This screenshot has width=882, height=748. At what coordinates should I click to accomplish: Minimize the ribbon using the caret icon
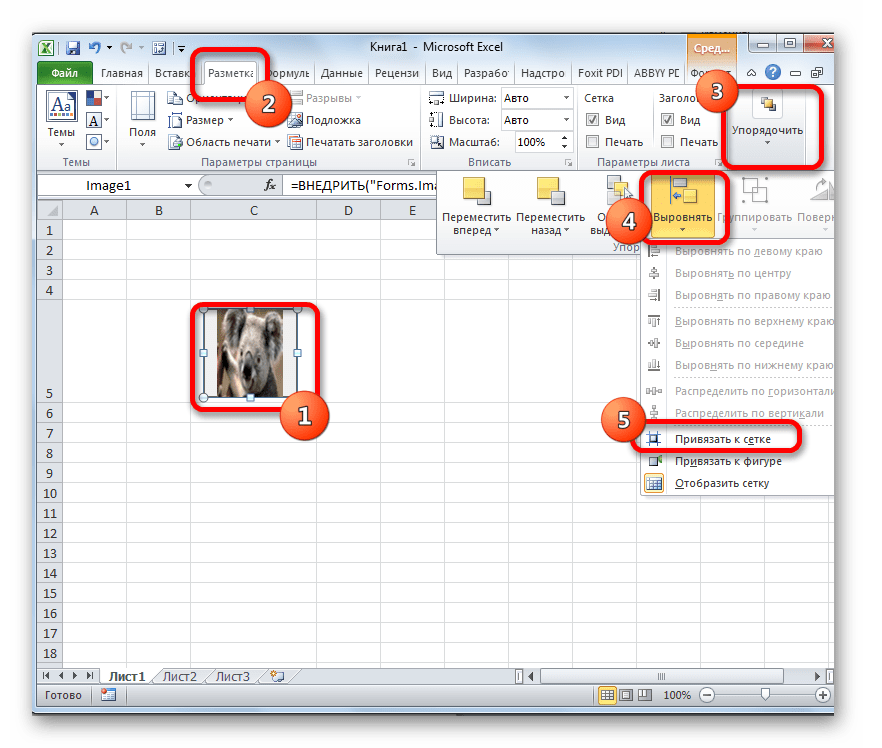point(752,73)
